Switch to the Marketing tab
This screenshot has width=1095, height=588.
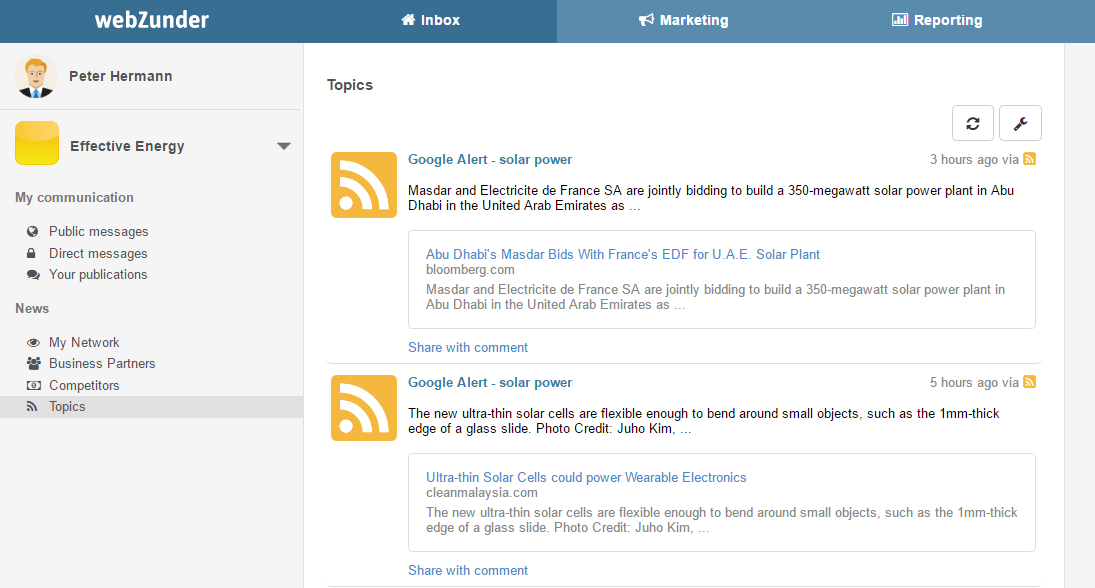coord(684,20)
